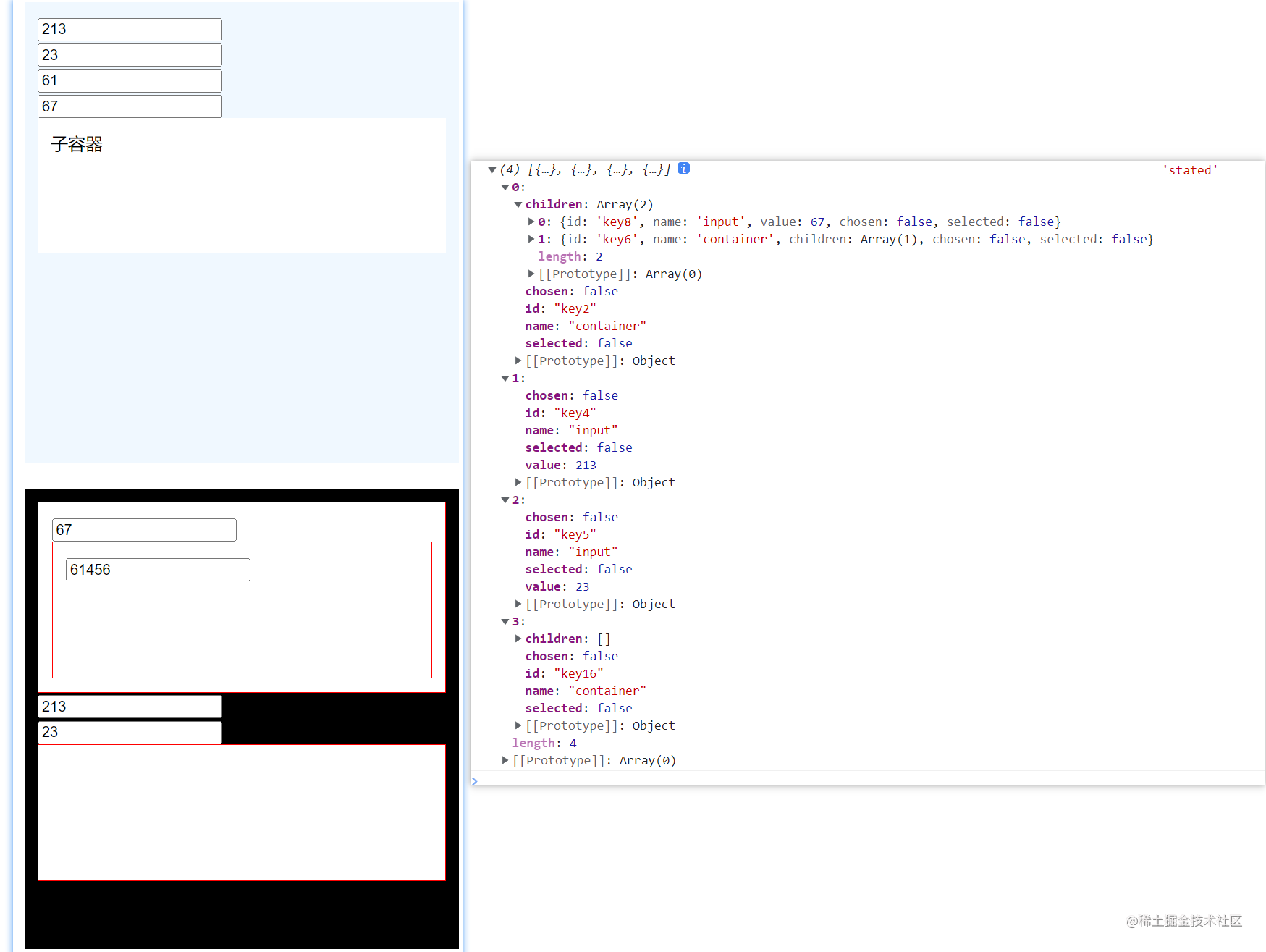Click the id "key2" property
This screenshot has width=1266, height=952.
coord(561,308)
